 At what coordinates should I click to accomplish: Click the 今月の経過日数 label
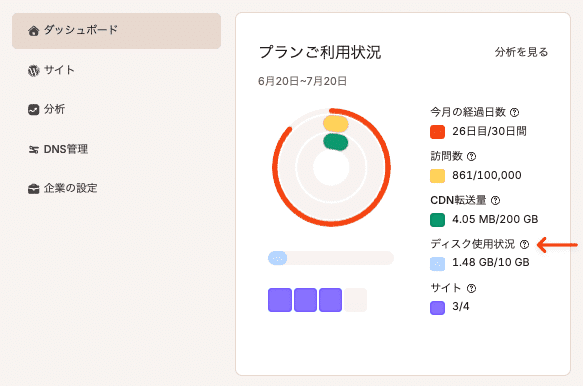point(468,112)
